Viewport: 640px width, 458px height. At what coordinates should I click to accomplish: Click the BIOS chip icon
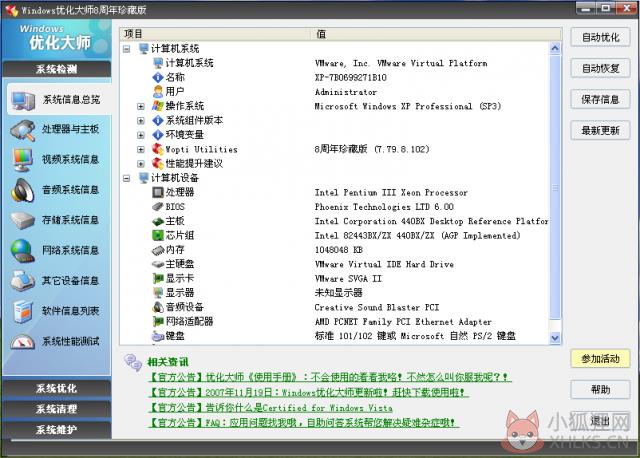(x=158, y=207)
